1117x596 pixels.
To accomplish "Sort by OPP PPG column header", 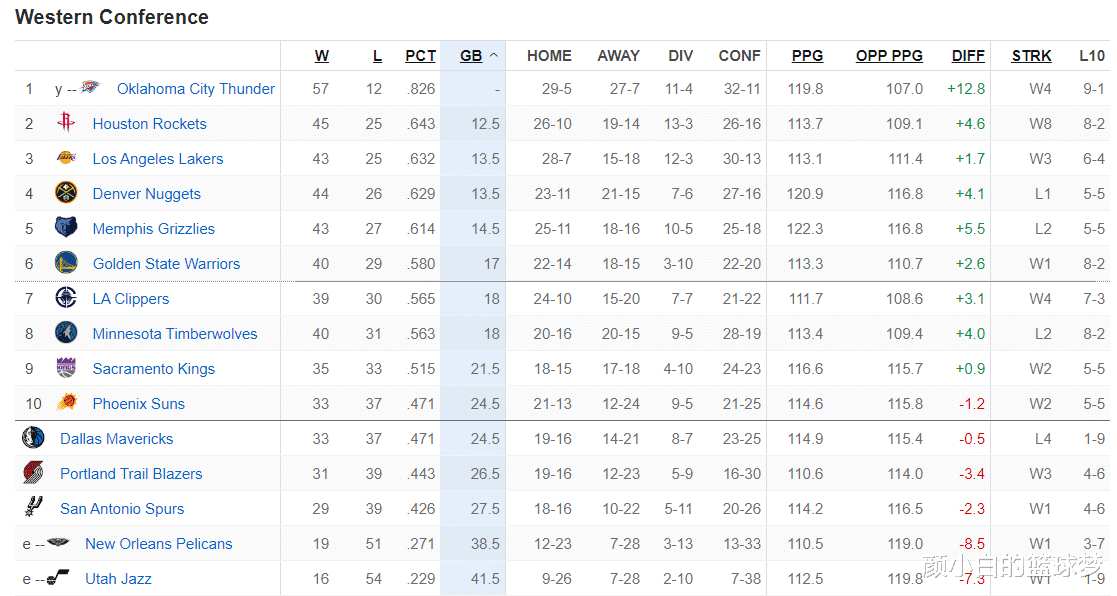I will pos(889,56).
